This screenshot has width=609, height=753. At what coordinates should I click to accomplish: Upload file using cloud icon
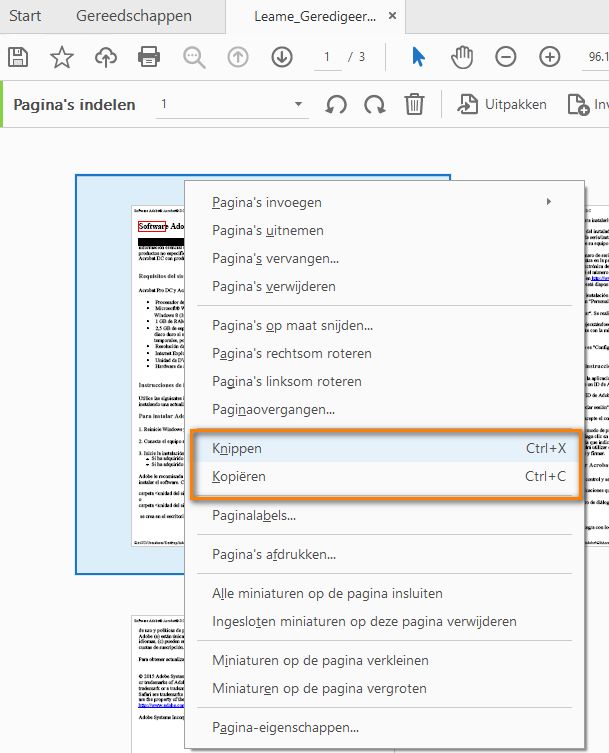(x=106, y=57)
